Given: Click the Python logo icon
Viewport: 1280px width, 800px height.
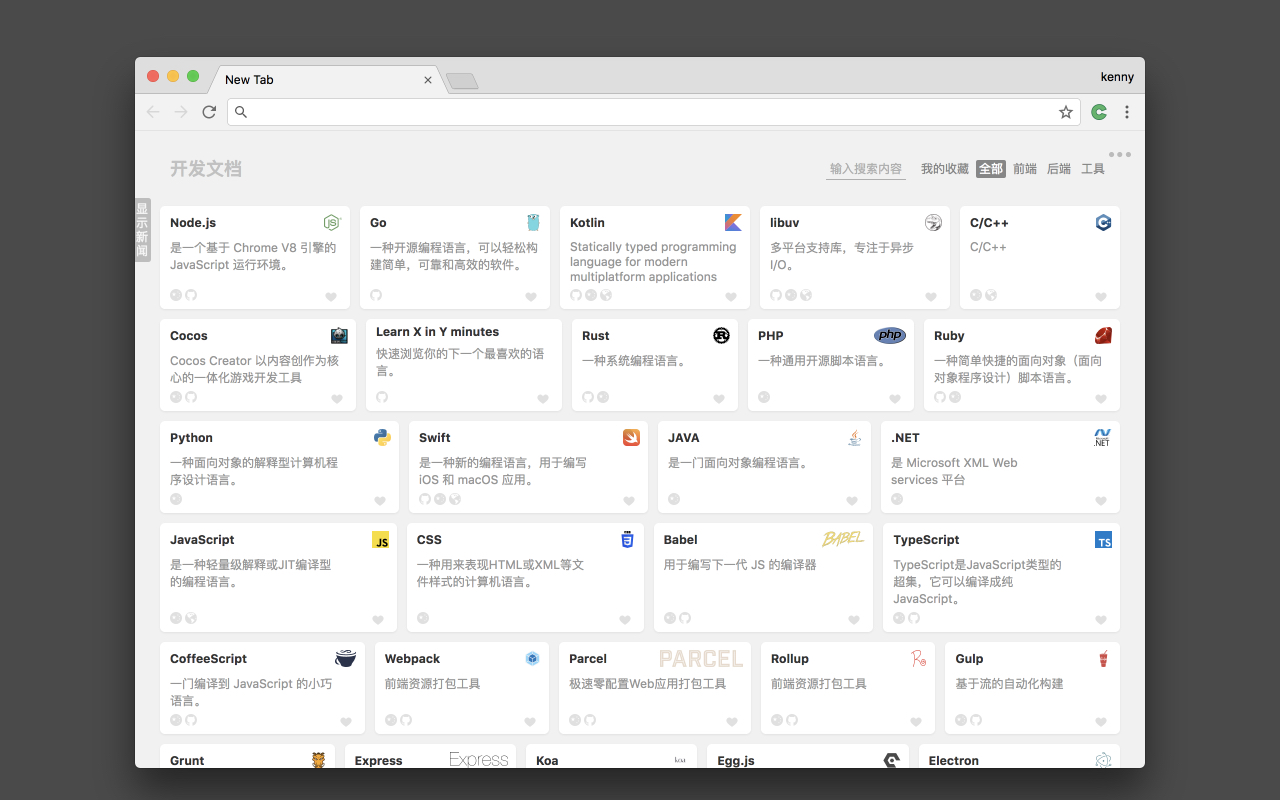Looking at the screenshot, I should [x=382, y=438].
